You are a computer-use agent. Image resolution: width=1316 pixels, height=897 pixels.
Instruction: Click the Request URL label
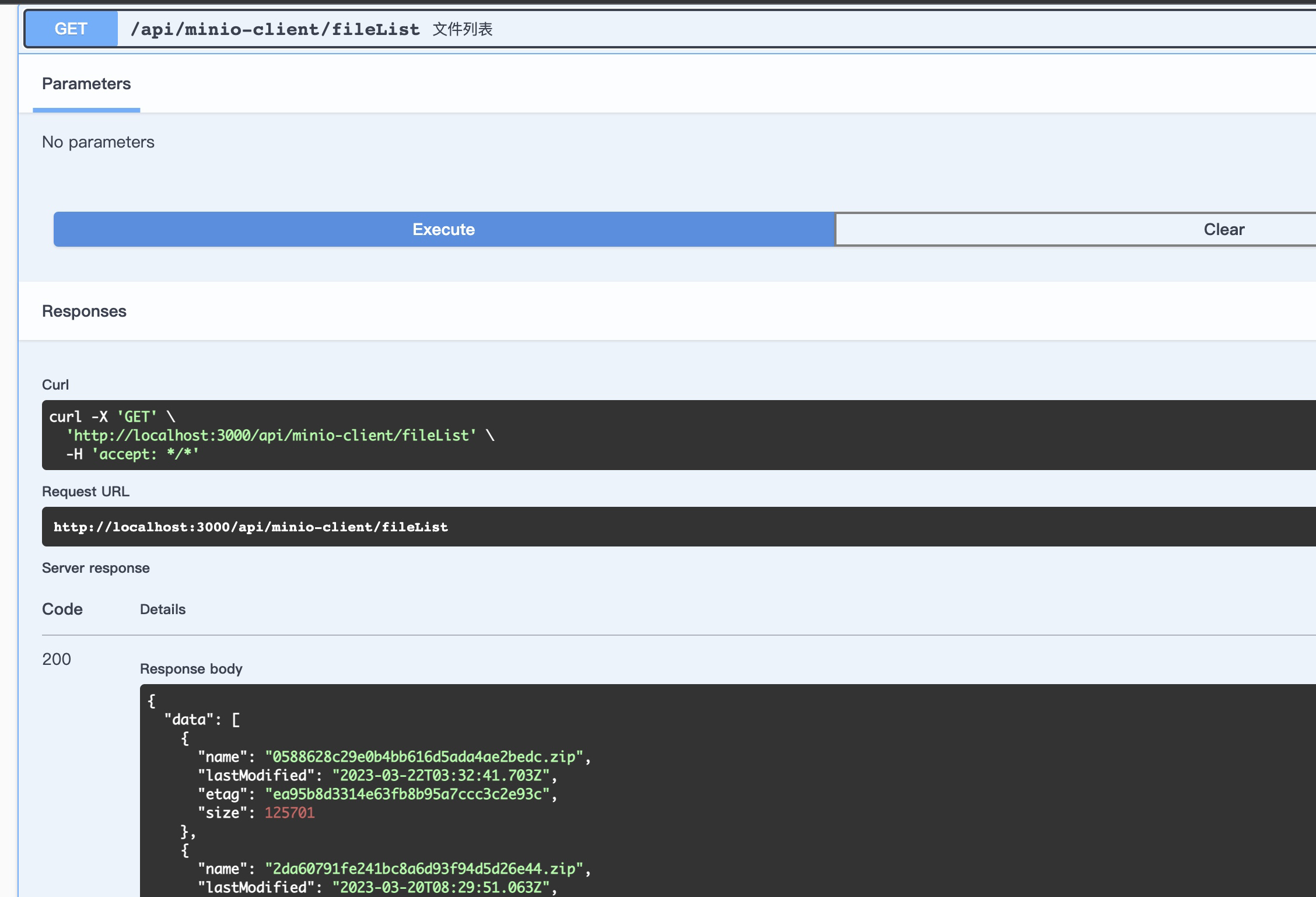coord(86,492)
